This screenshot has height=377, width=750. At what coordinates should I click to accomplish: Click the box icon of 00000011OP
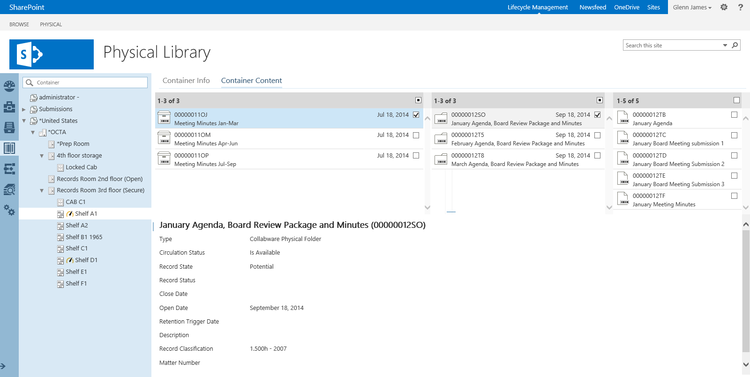coord(164,159)
